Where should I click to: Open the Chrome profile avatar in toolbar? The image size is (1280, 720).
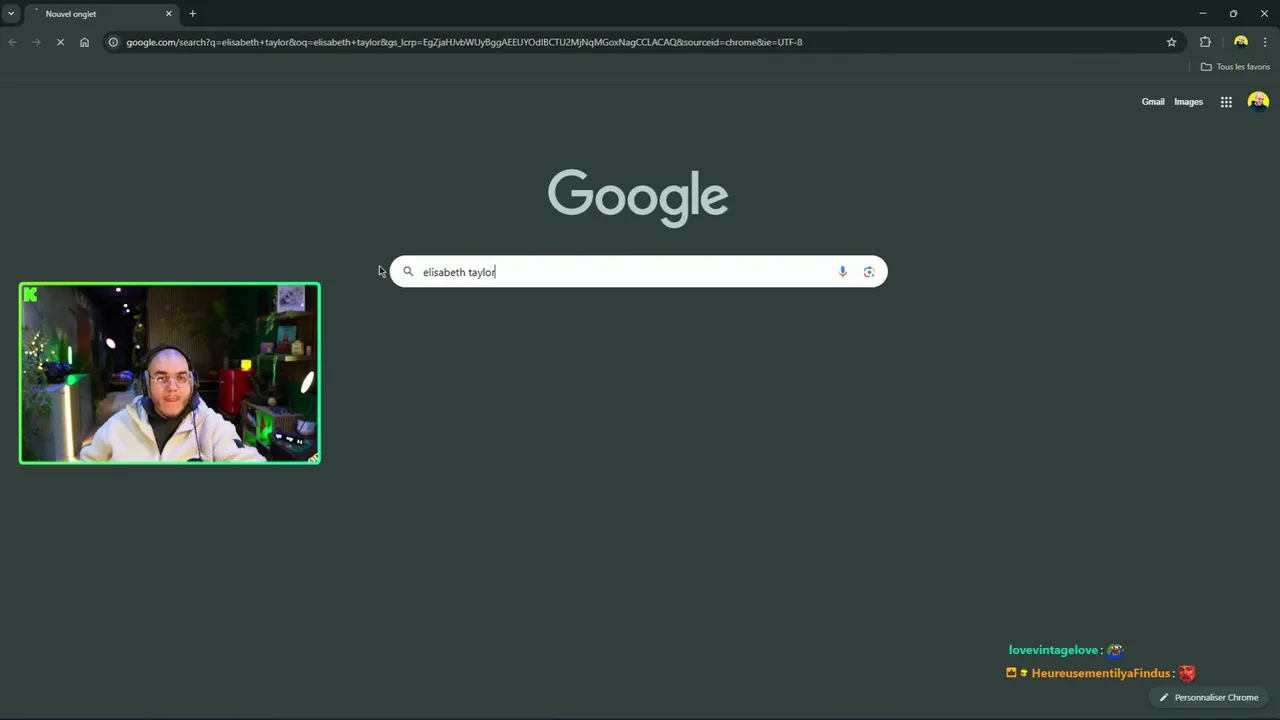(1241, 42)
